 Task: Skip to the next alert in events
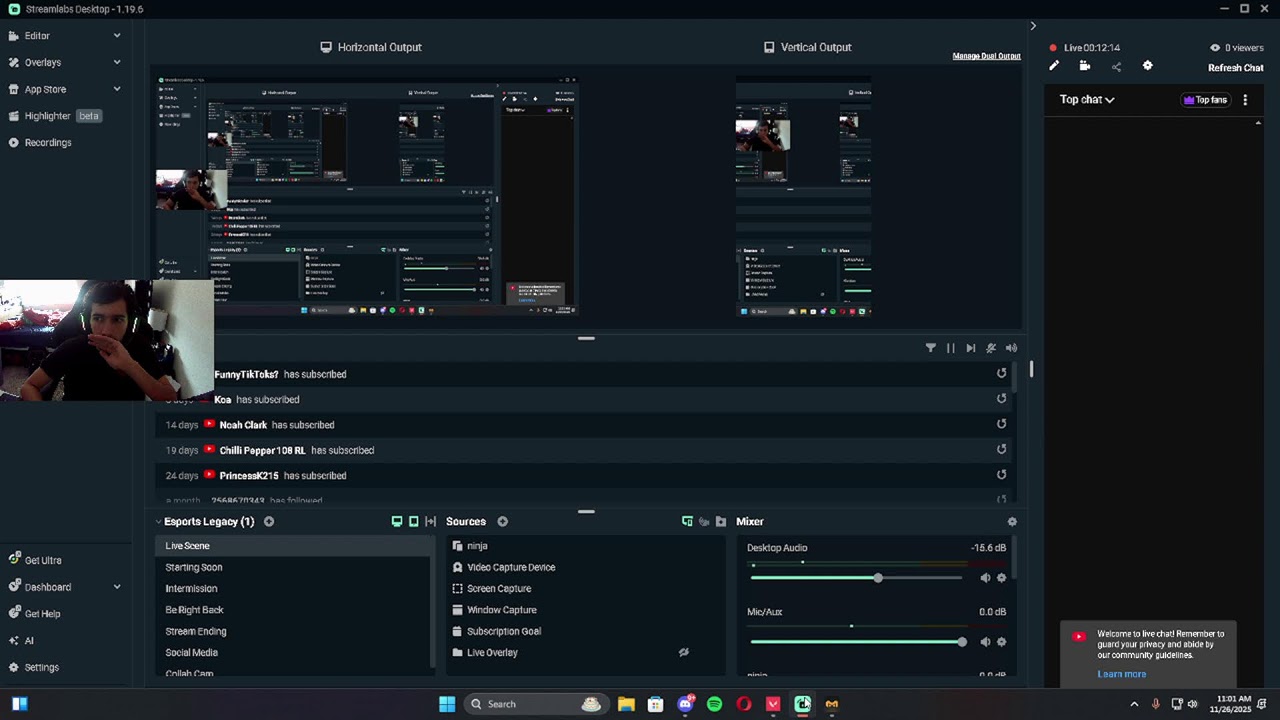pyautogui.click(x=970, y=348)
